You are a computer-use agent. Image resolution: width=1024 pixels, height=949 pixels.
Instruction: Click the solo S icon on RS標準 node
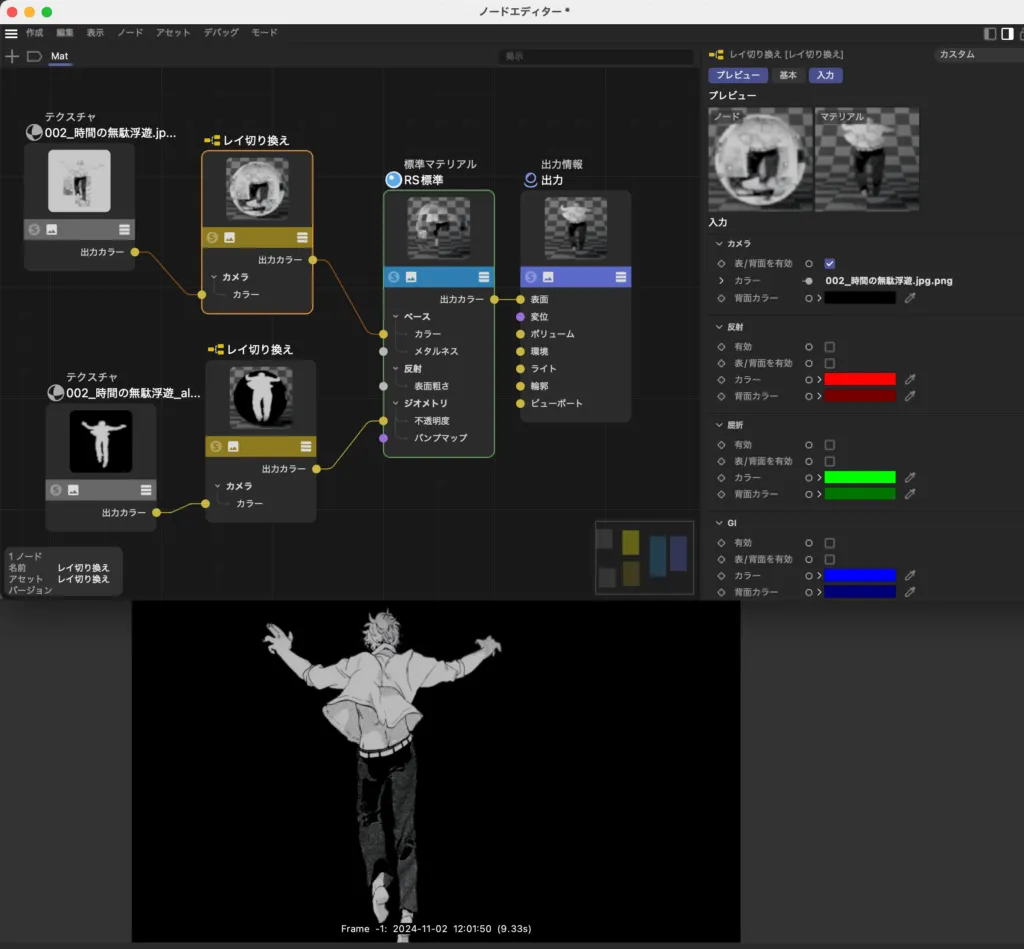tap(393, 277)
